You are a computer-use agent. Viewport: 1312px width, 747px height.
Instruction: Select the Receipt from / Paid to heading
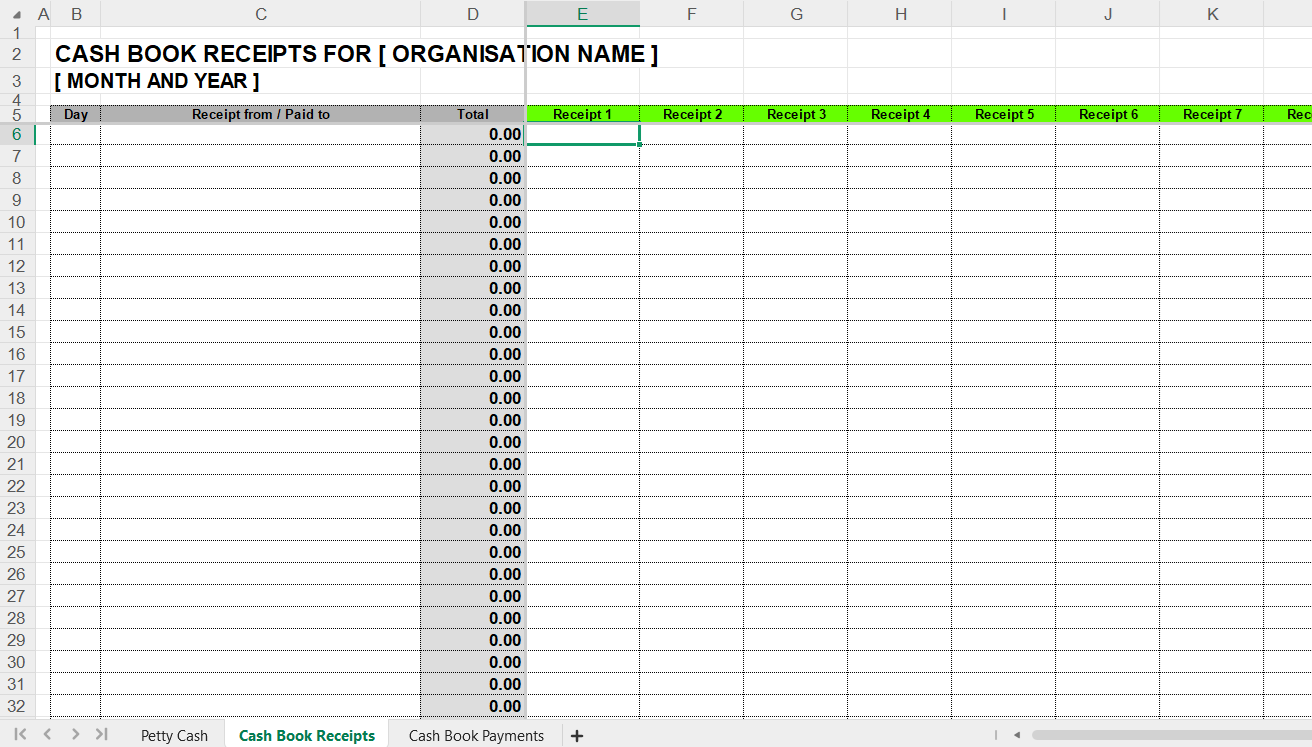click(x=260, y=114)
